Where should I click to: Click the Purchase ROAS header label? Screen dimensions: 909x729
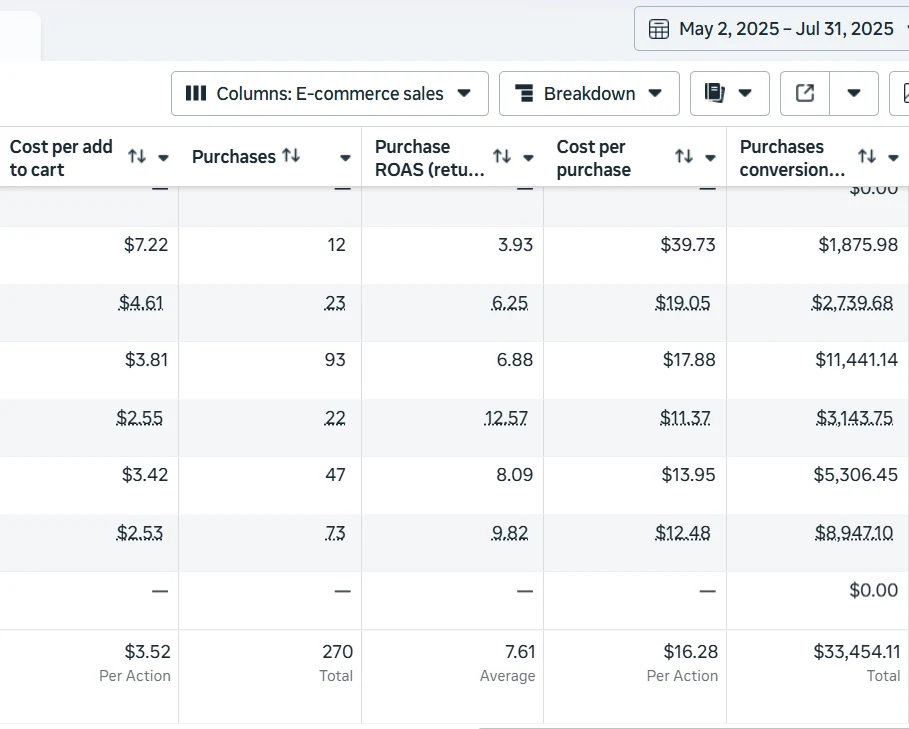(430, 158)
